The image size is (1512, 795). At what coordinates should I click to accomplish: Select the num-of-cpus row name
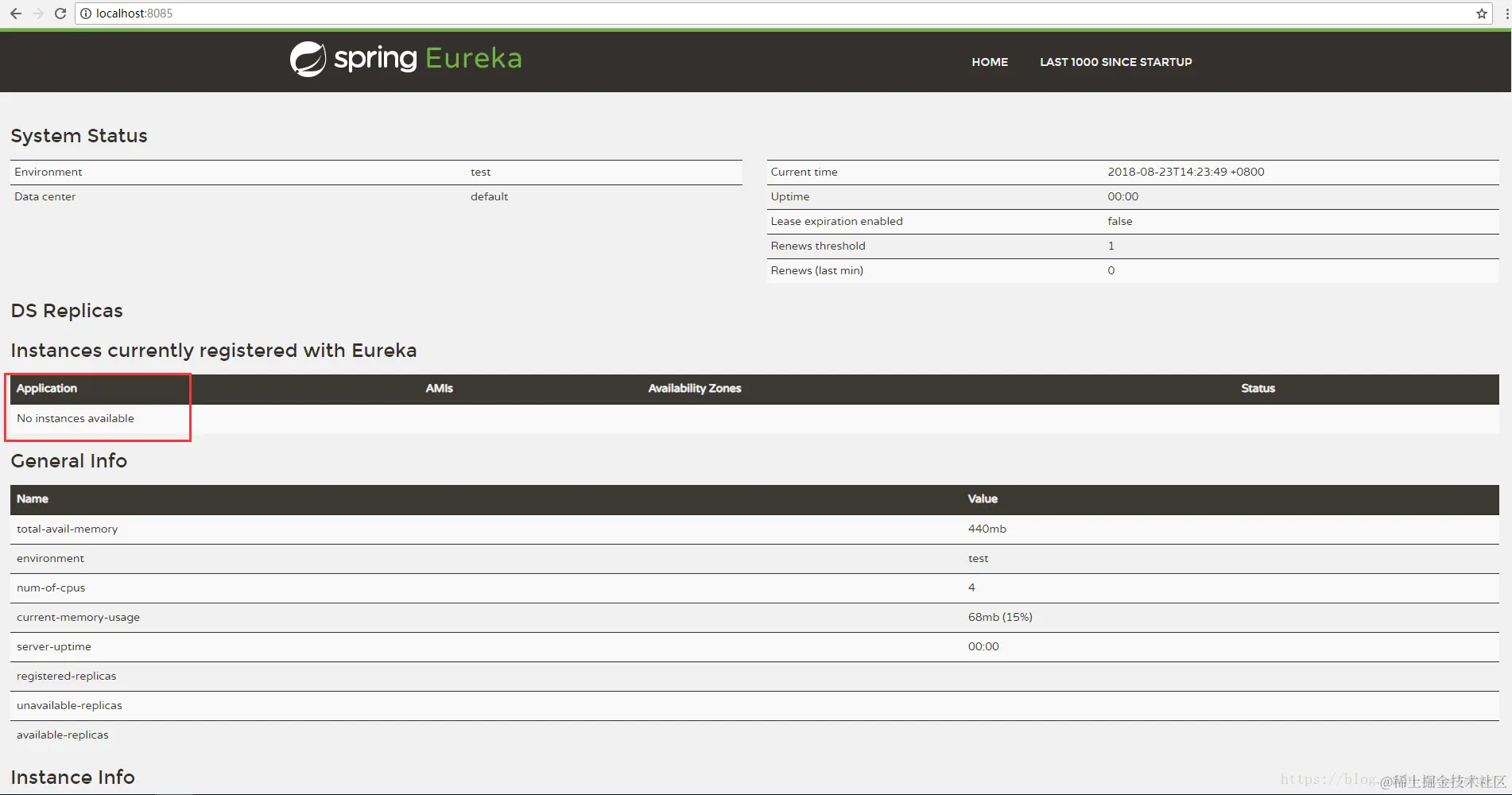pyautogui.click(x=51, y=588)
